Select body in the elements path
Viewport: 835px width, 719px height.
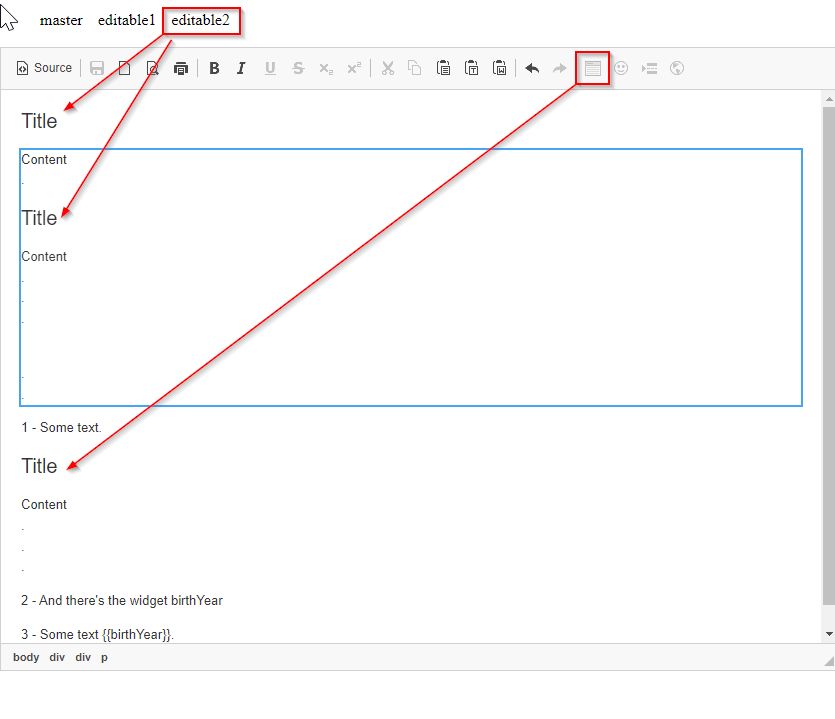[26, 657]
